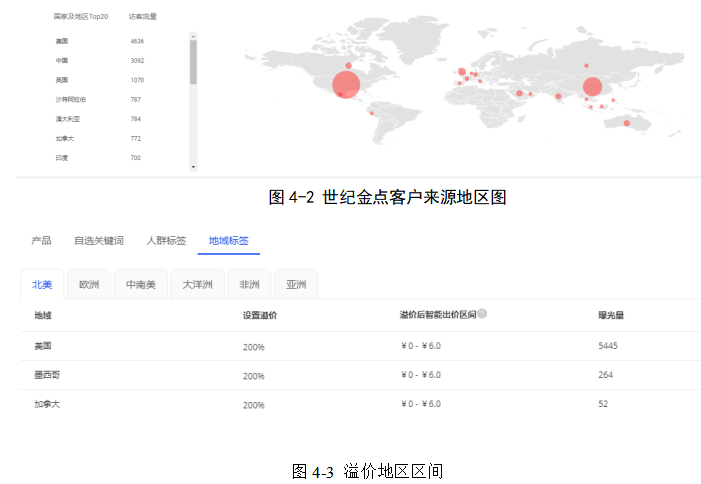Click visitor count 3092
The width and height of the screenshot is (701, 484).
pos(137,60)
